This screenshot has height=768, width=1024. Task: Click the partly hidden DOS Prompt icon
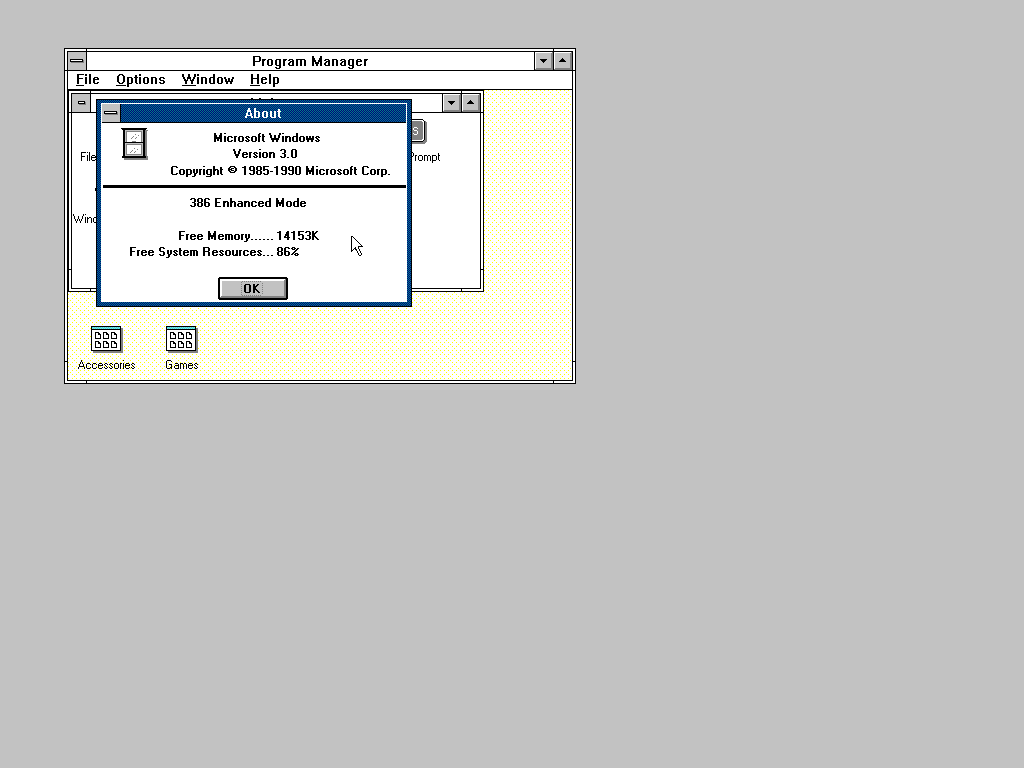(419, 131)
